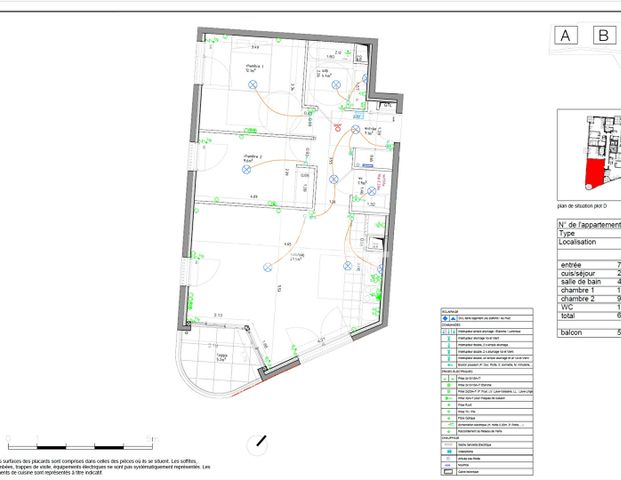
Task: Click the Gaine technique rectangle icon in the legend
Action: 449,472
